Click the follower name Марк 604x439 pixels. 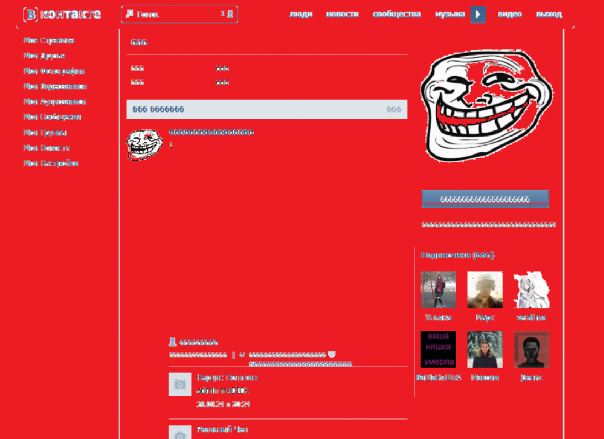click(x=485, y=318)
